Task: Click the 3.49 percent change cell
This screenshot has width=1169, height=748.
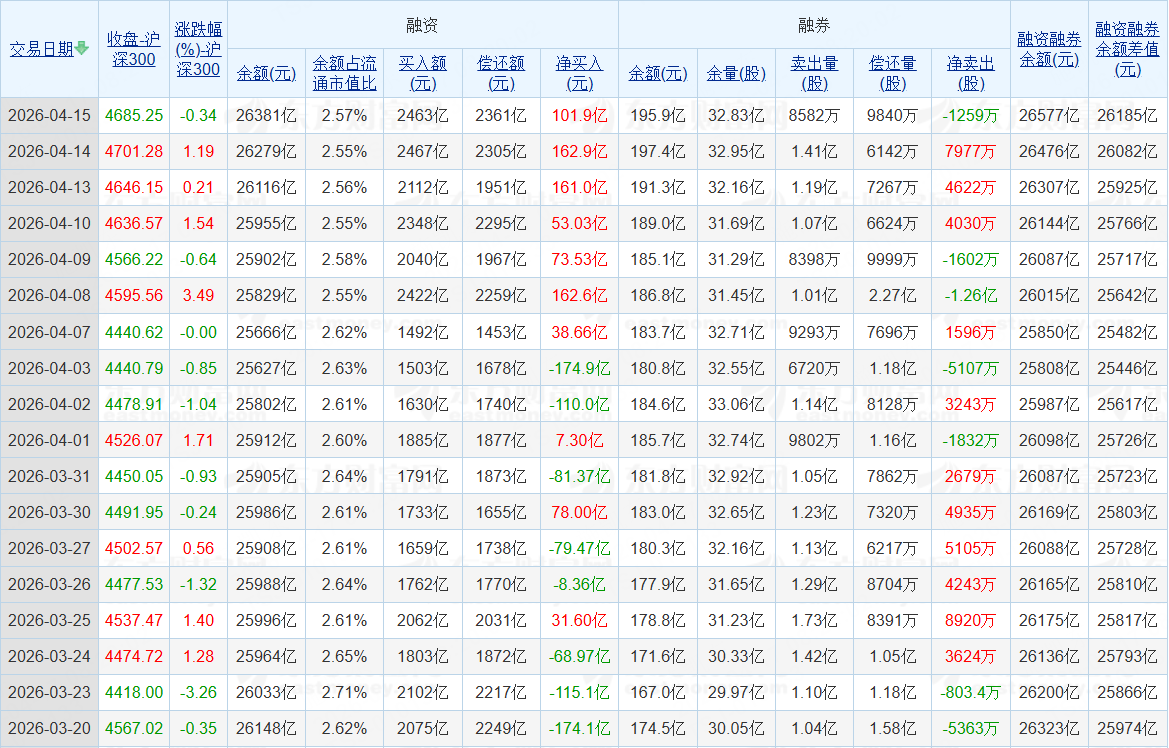Action: pyautogui.click(x=198, y=295)
